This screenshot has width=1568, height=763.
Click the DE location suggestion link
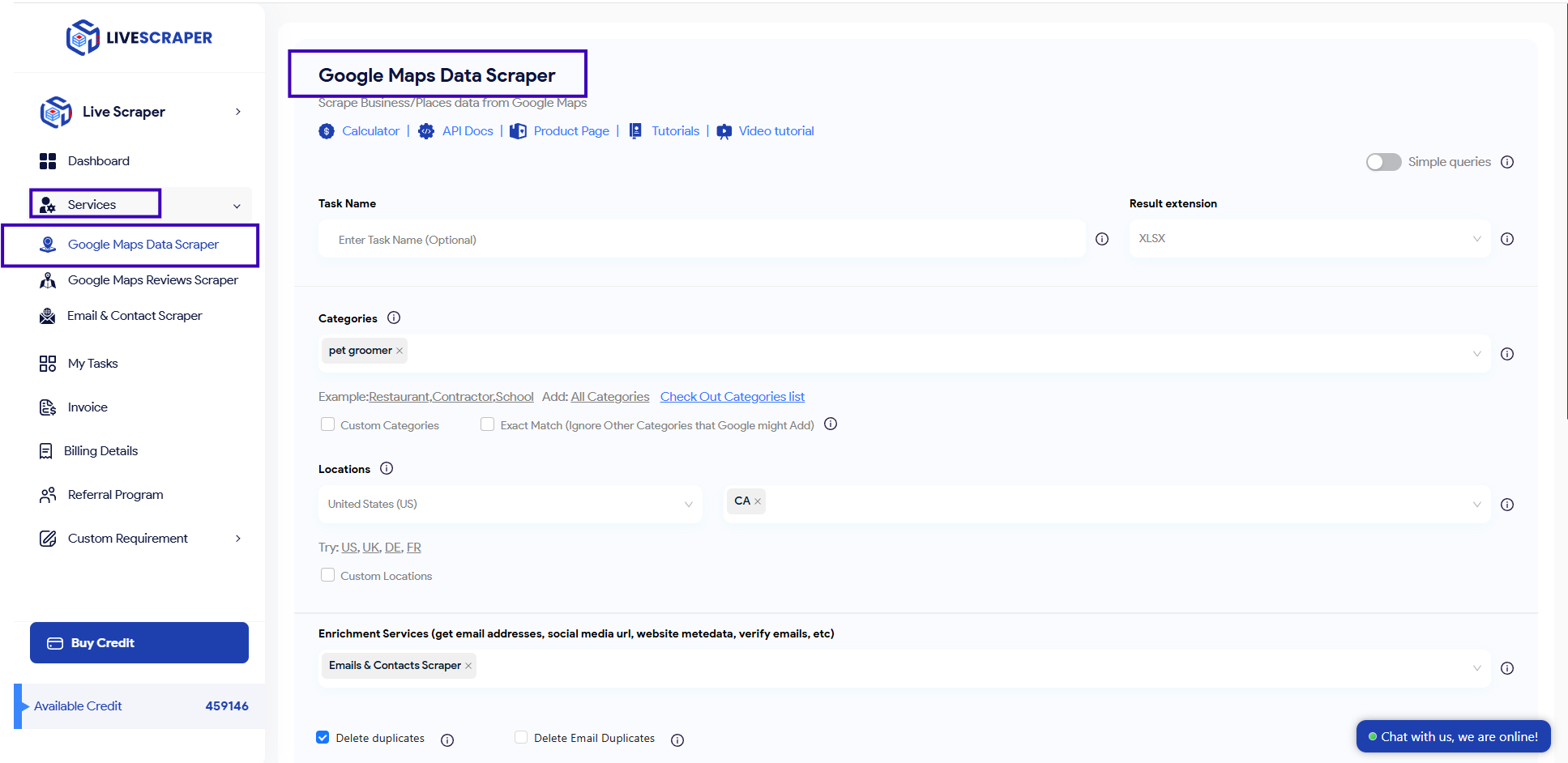tap(392, 548)
